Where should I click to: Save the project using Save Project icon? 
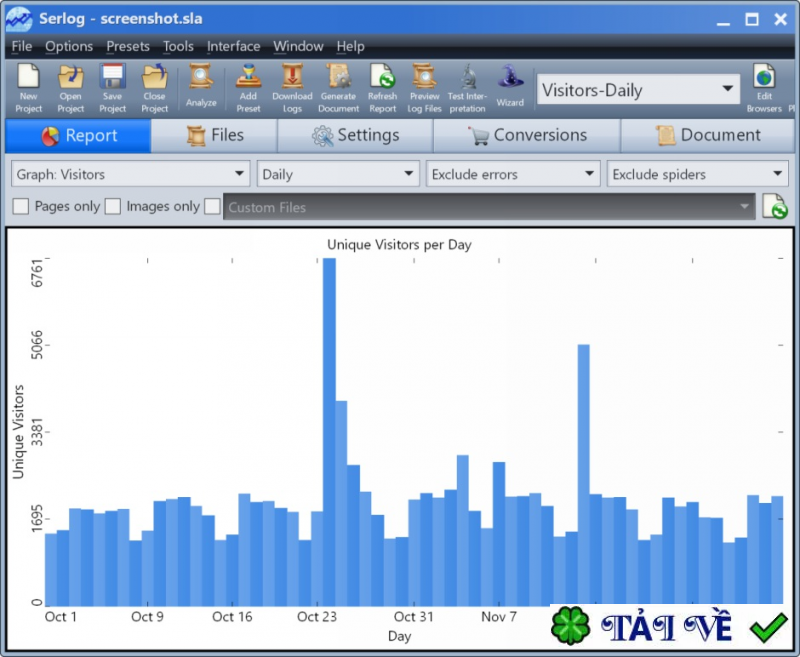112,88
